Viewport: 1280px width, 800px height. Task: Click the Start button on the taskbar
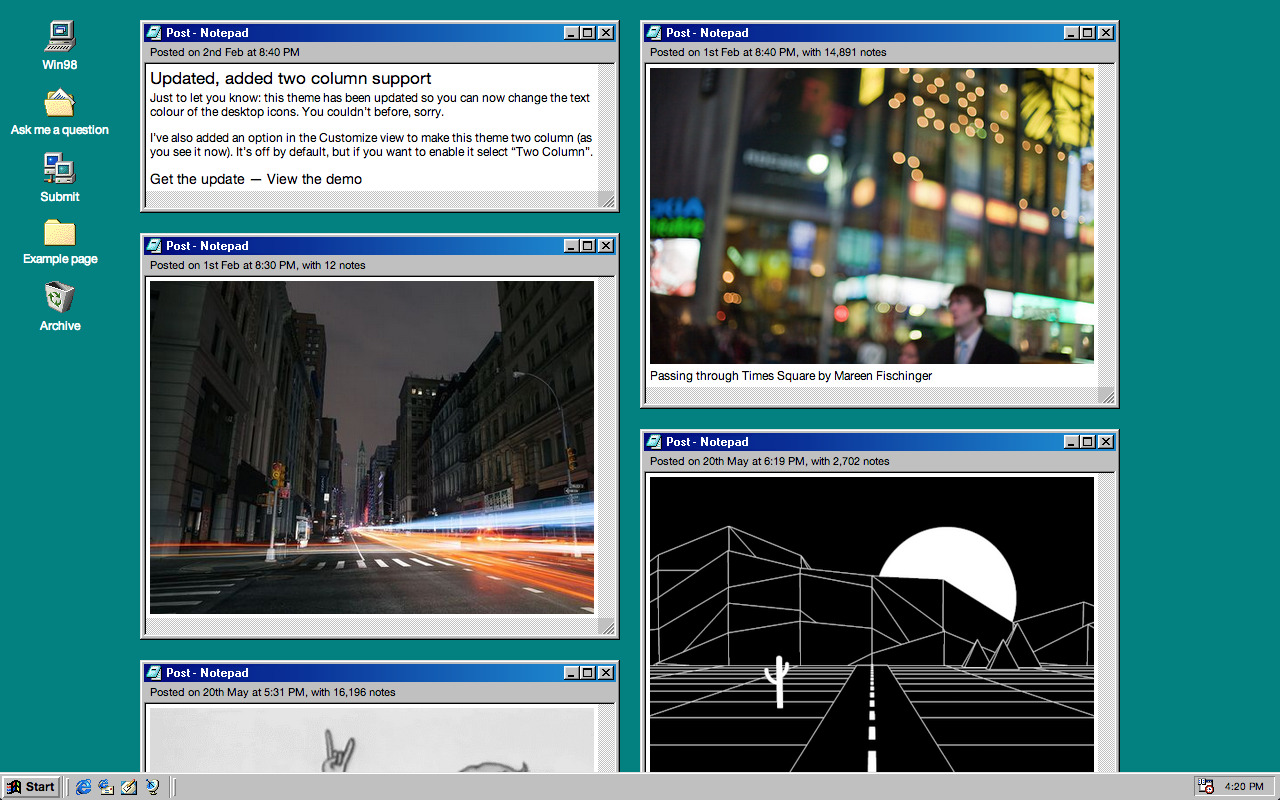click(x=31, y=787)
